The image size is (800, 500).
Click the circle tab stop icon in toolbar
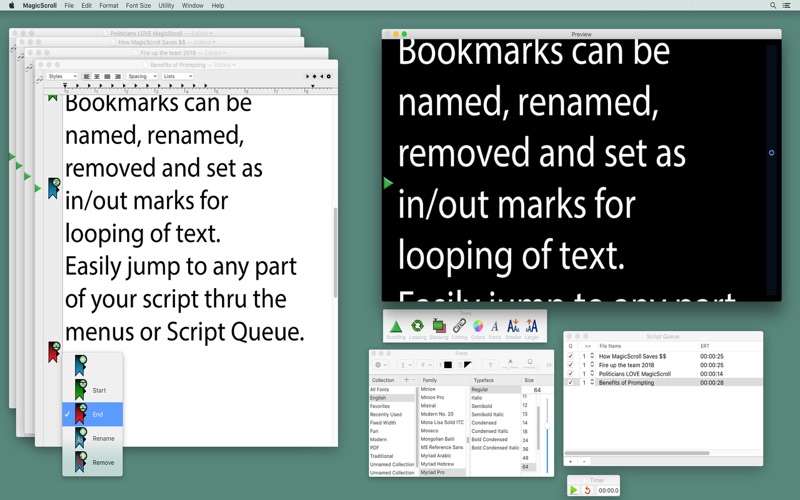click(329, 76)
